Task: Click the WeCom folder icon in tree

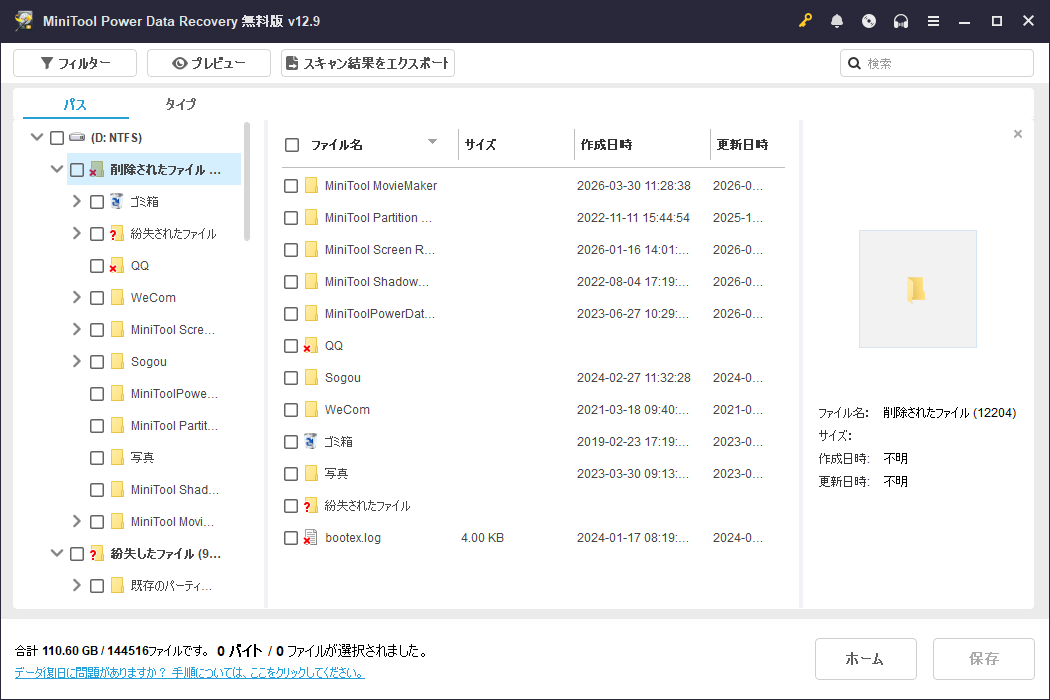Action: pos(117,297)
